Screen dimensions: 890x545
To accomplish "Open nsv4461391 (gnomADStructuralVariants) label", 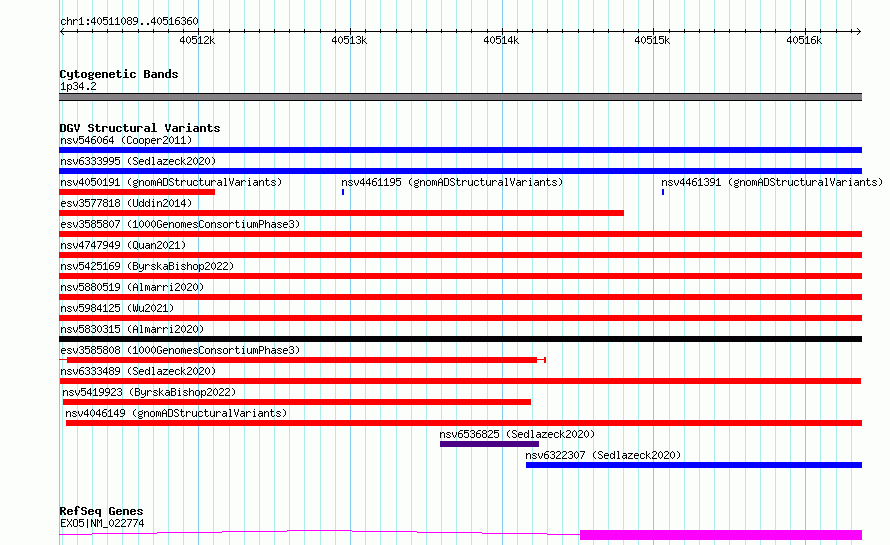I will 772,182.
